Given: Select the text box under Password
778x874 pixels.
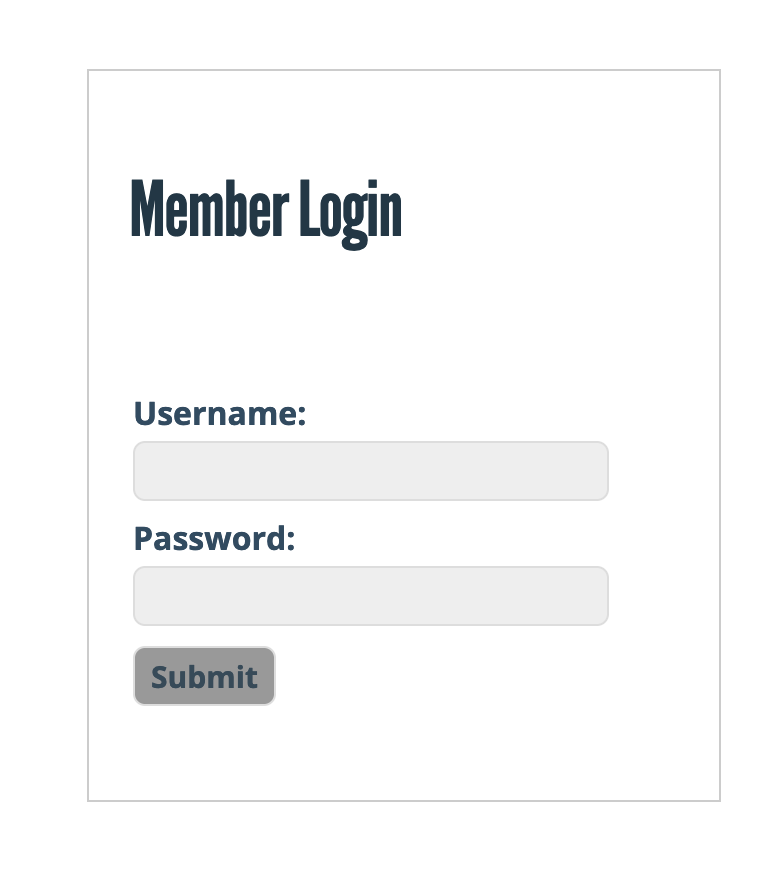Looking at the screenshot, I should point(370,596).
